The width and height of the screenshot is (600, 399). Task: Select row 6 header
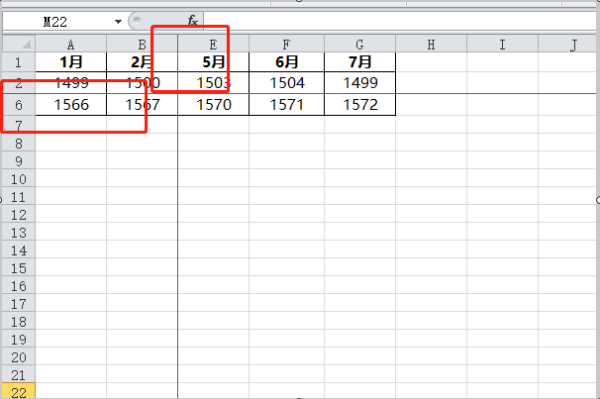click(19, 104)
